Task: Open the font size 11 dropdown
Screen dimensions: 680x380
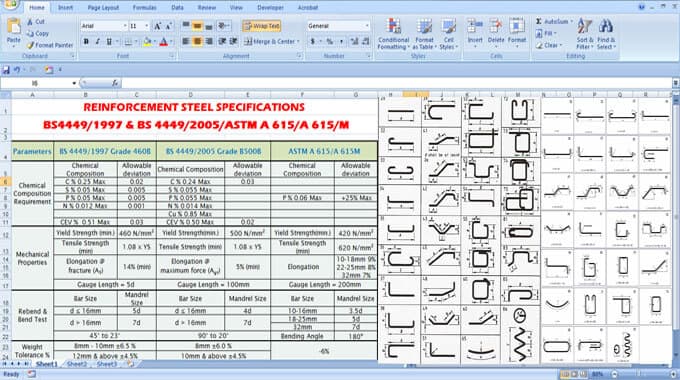Action: [x=147, y=26]
